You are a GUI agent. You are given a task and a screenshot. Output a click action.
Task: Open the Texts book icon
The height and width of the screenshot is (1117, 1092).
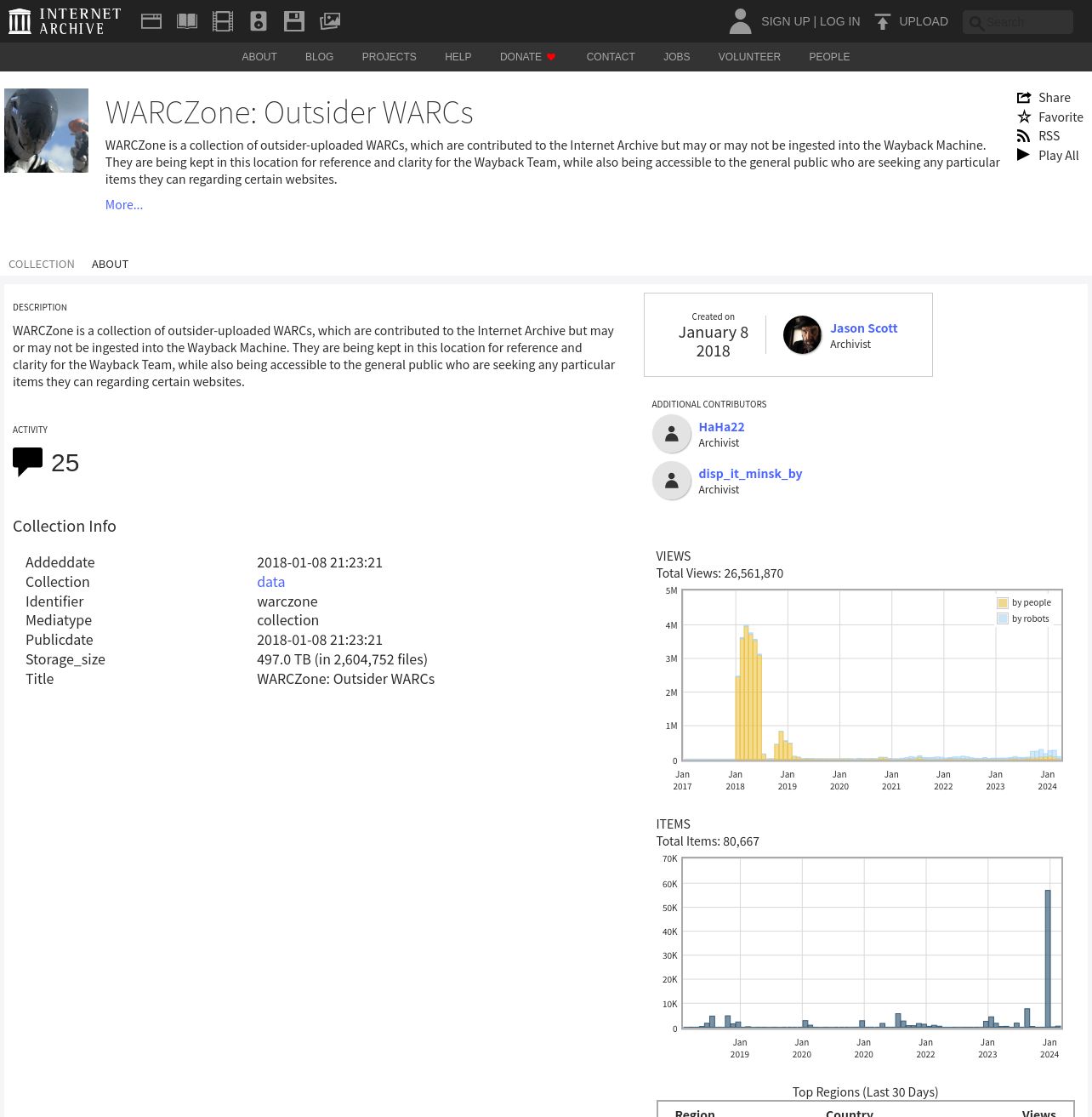coord(187,21)
